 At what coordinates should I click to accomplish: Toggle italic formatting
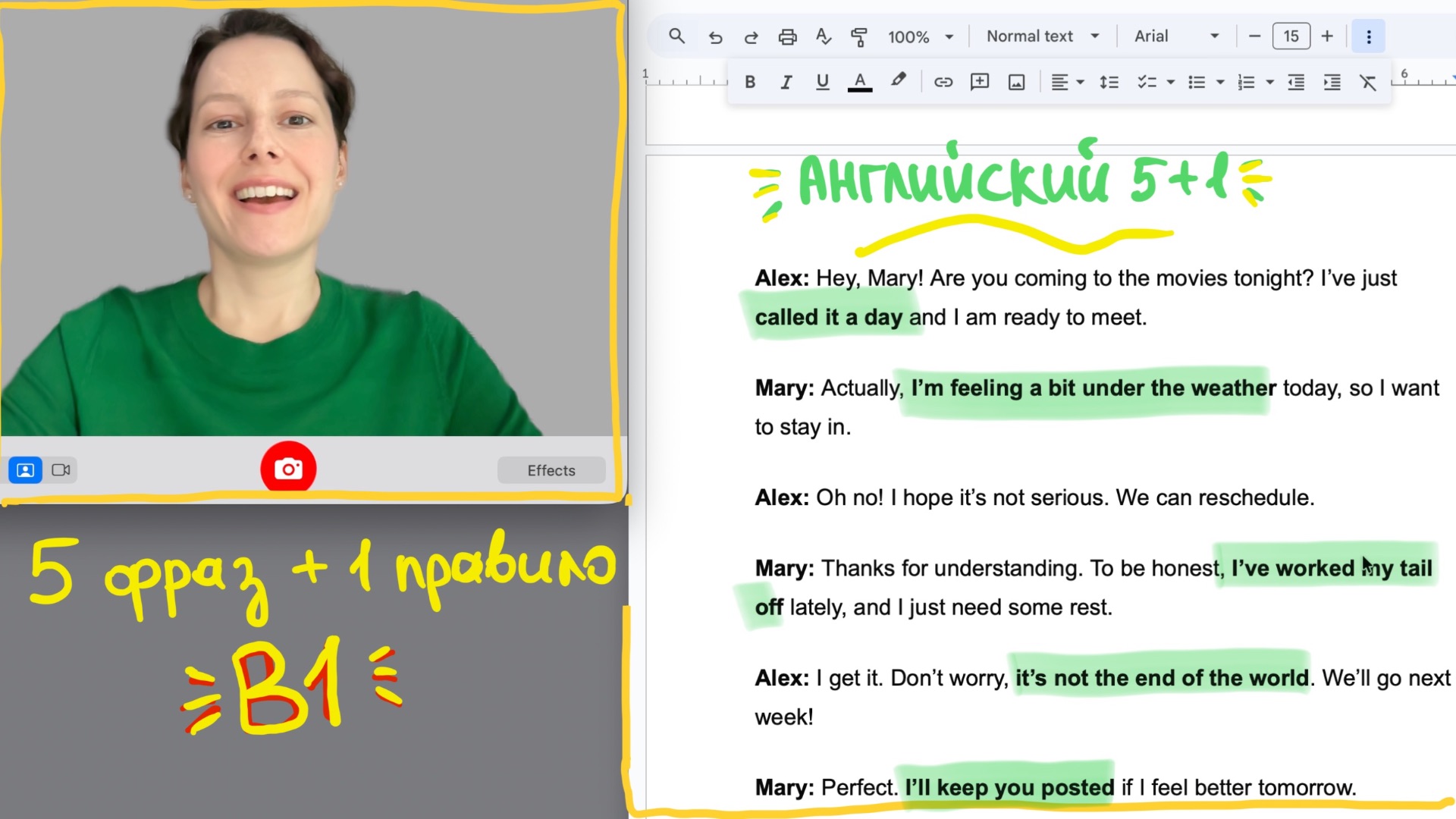786,82
